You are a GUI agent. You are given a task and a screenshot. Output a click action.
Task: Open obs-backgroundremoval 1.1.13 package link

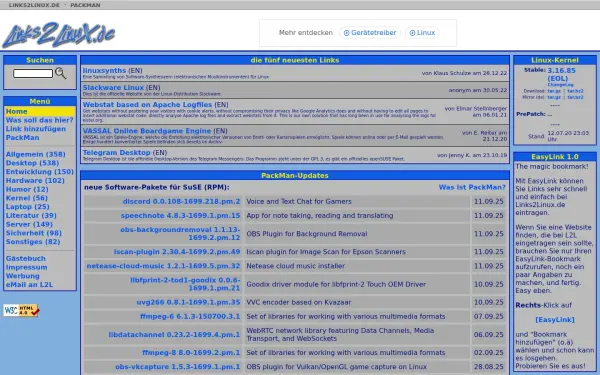[x=180, y=233]
